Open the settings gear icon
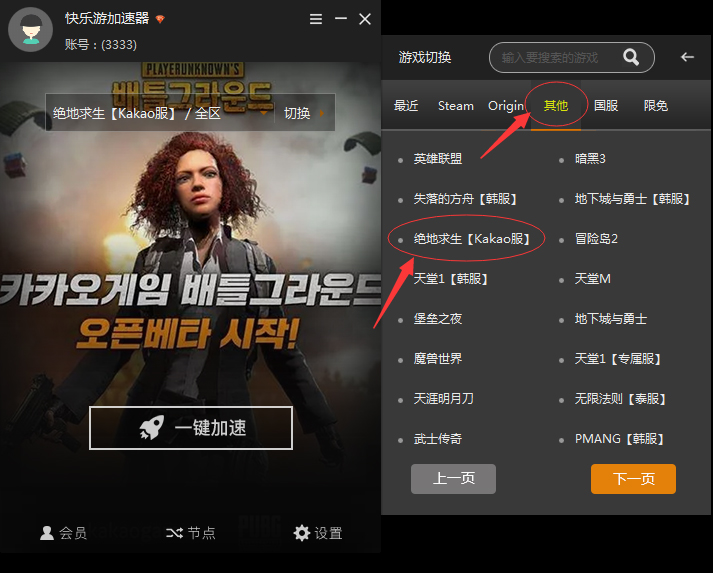 pyautogui.click(x=301, y=533)
